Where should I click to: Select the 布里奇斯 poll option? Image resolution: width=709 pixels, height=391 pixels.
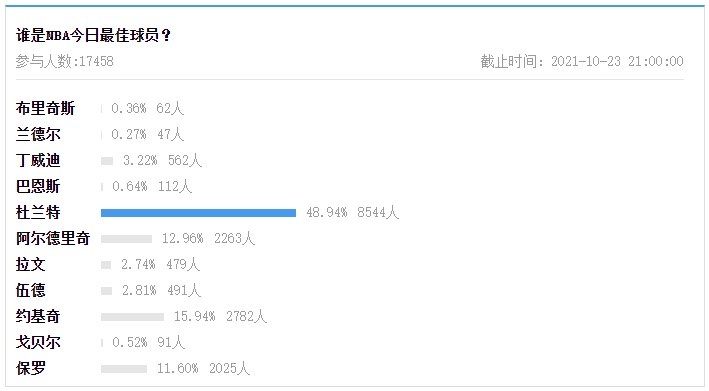click(45, 108)
